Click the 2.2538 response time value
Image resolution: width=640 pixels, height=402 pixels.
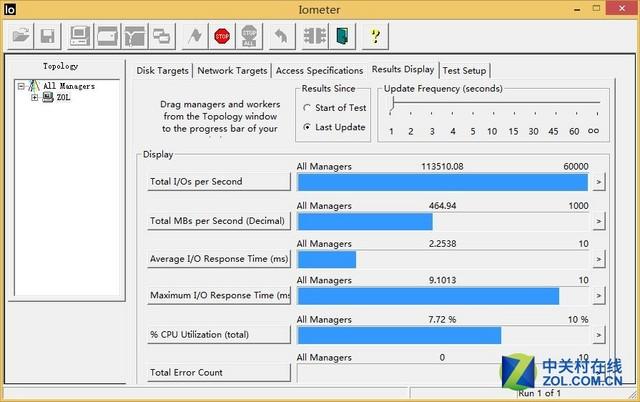click(442, 244)
